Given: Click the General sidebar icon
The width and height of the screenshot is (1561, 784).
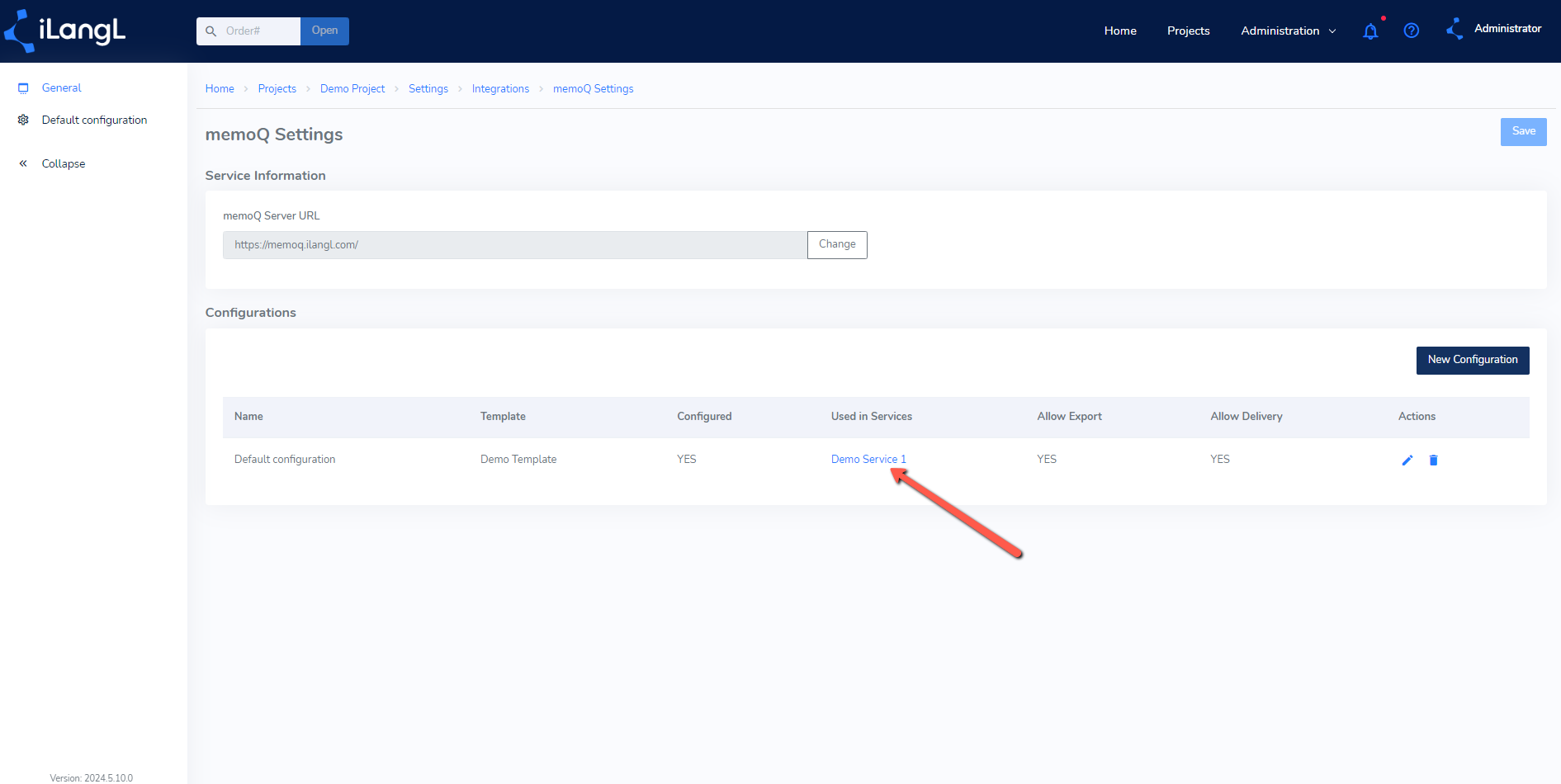Looking at the screenshot, I should [23, 87].
